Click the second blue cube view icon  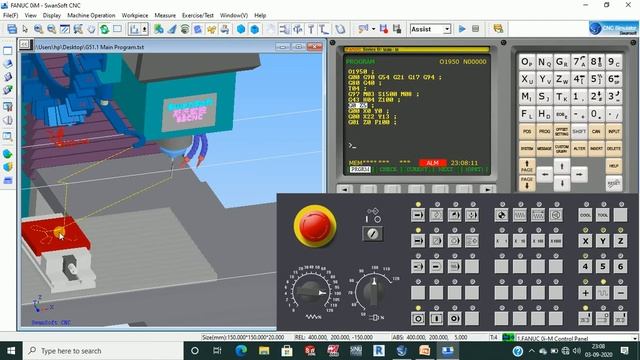255,29
